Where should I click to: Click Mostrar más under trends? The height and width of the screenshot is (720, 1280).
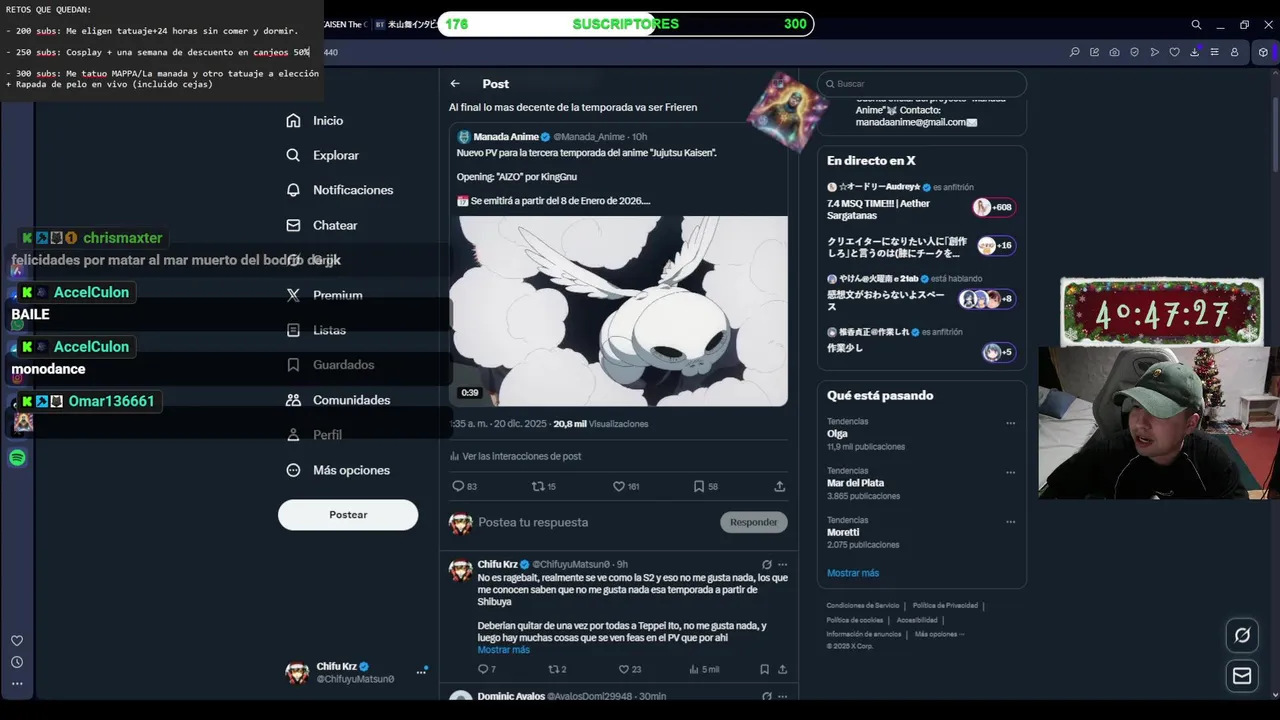click(853, 573)
